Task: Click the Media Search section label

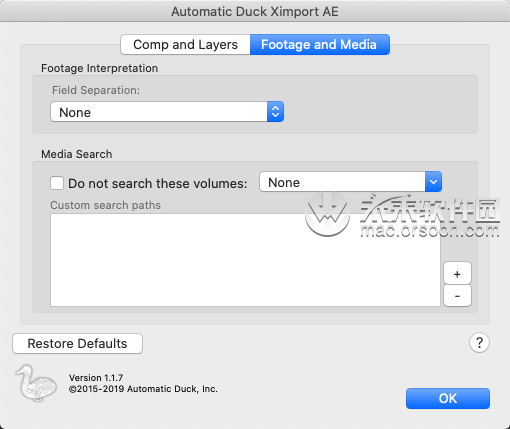Action: click(77, 154)
